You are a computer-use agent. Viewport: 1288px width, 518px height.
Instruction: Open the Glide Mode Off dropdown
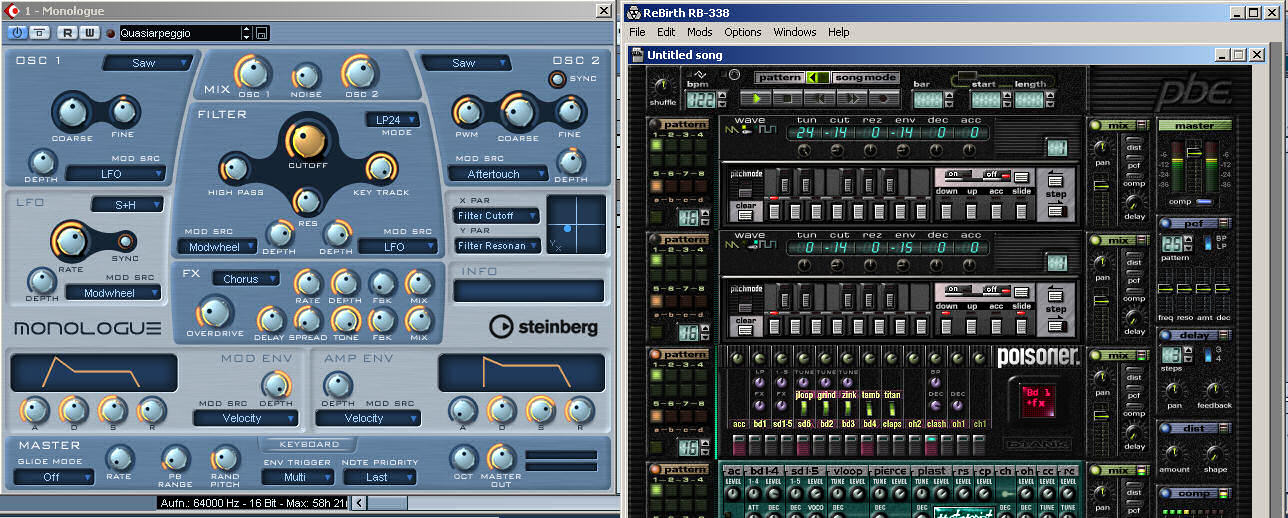(x=54, y=477)
